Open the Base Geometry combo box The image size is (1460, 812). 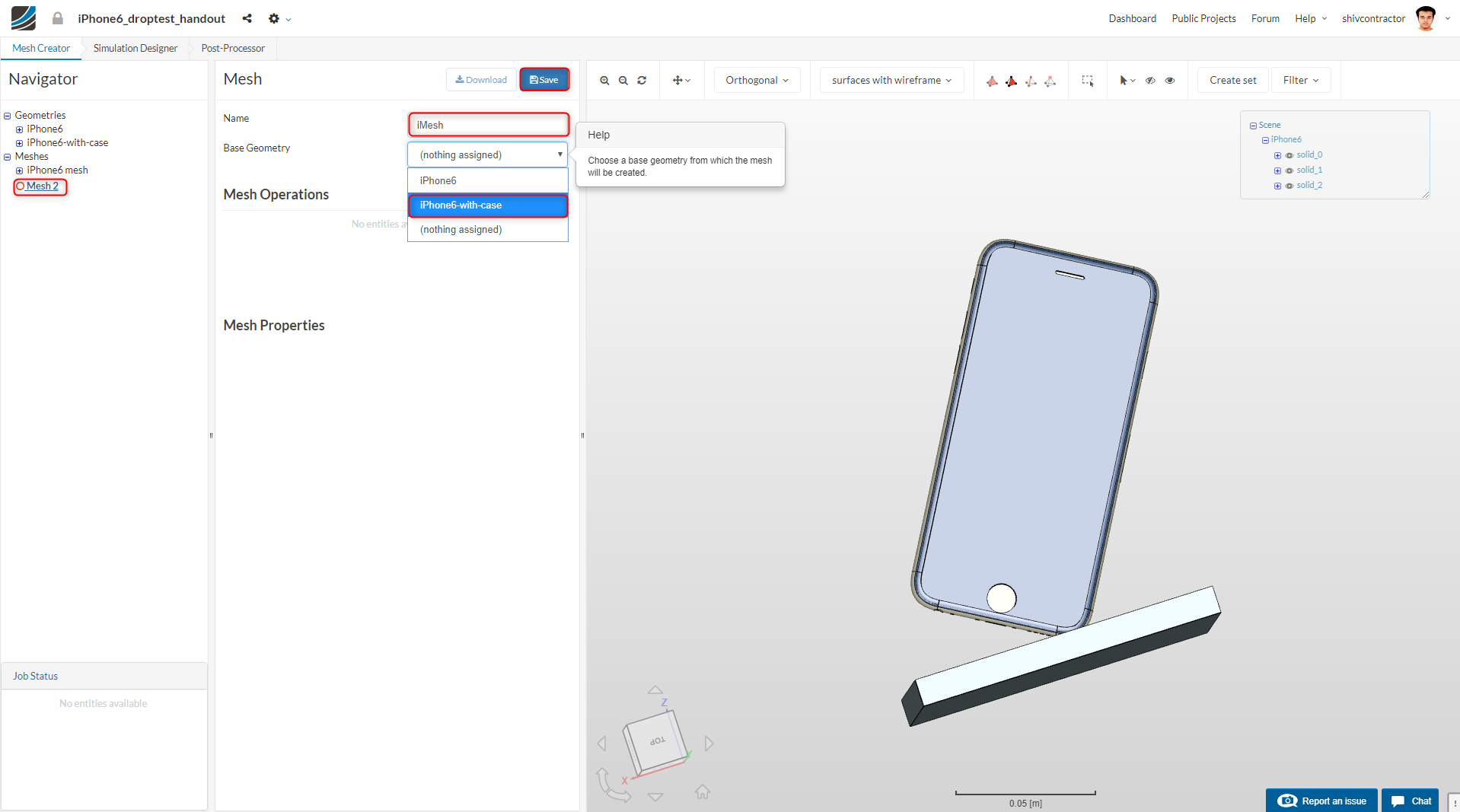click(x=488, y=154)
